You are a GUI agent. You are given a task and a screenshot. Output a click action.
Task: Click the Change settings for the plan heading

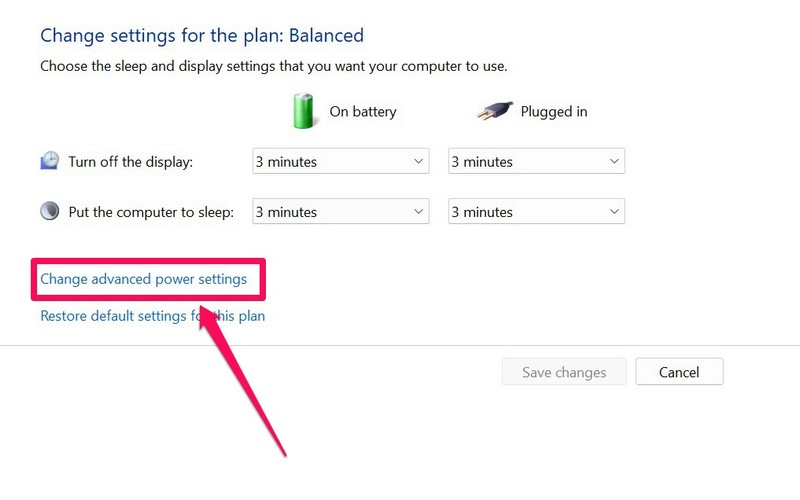202,36
